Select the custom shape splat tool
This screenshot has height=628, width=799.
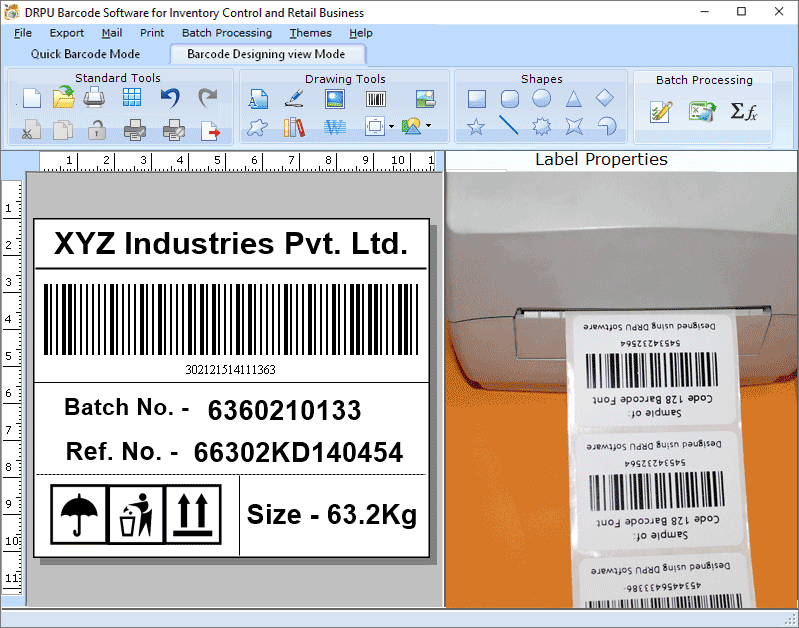pyautogui.click(x=257, y=127)
